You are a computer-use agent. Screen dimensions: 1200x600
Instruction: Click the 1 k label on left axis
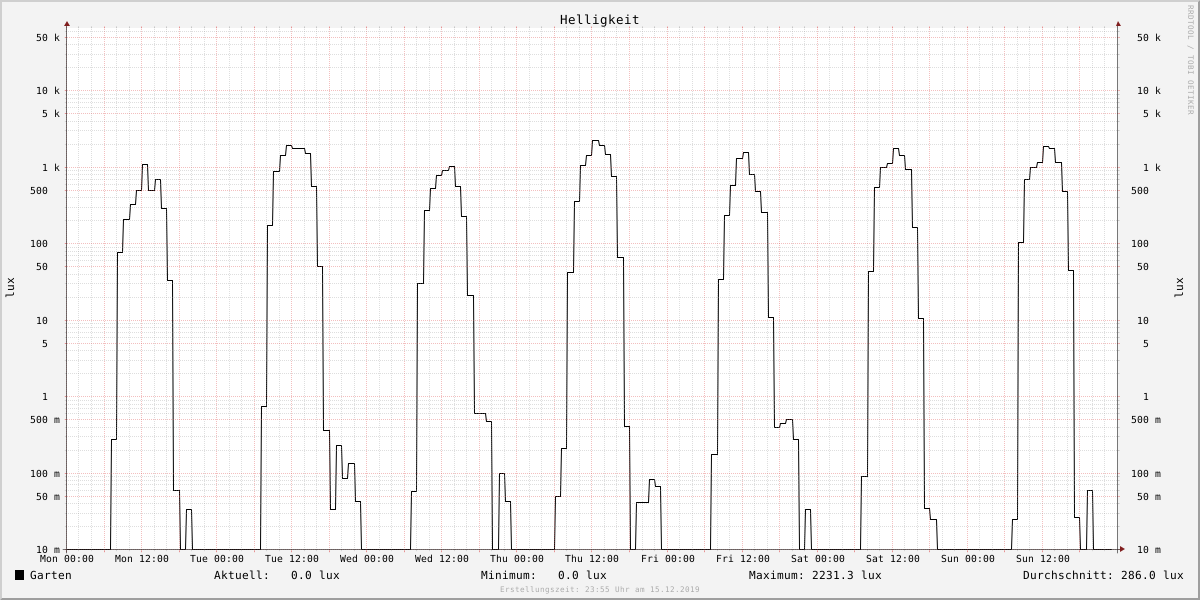click(51, 168)
